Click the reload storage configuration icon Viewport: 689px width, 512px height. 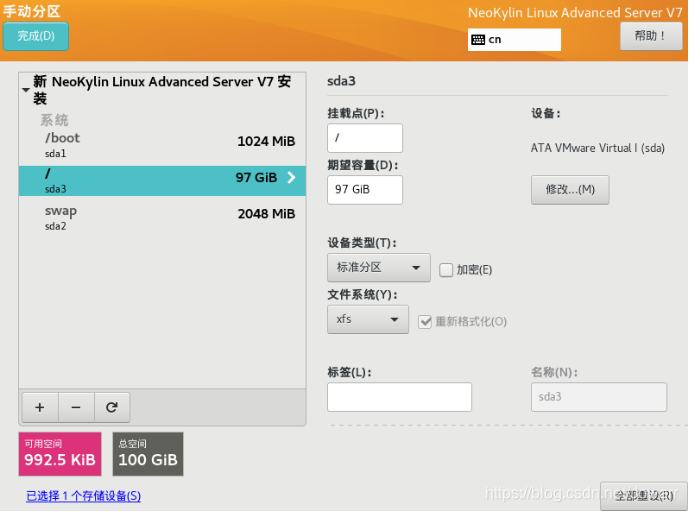(112, 407)
